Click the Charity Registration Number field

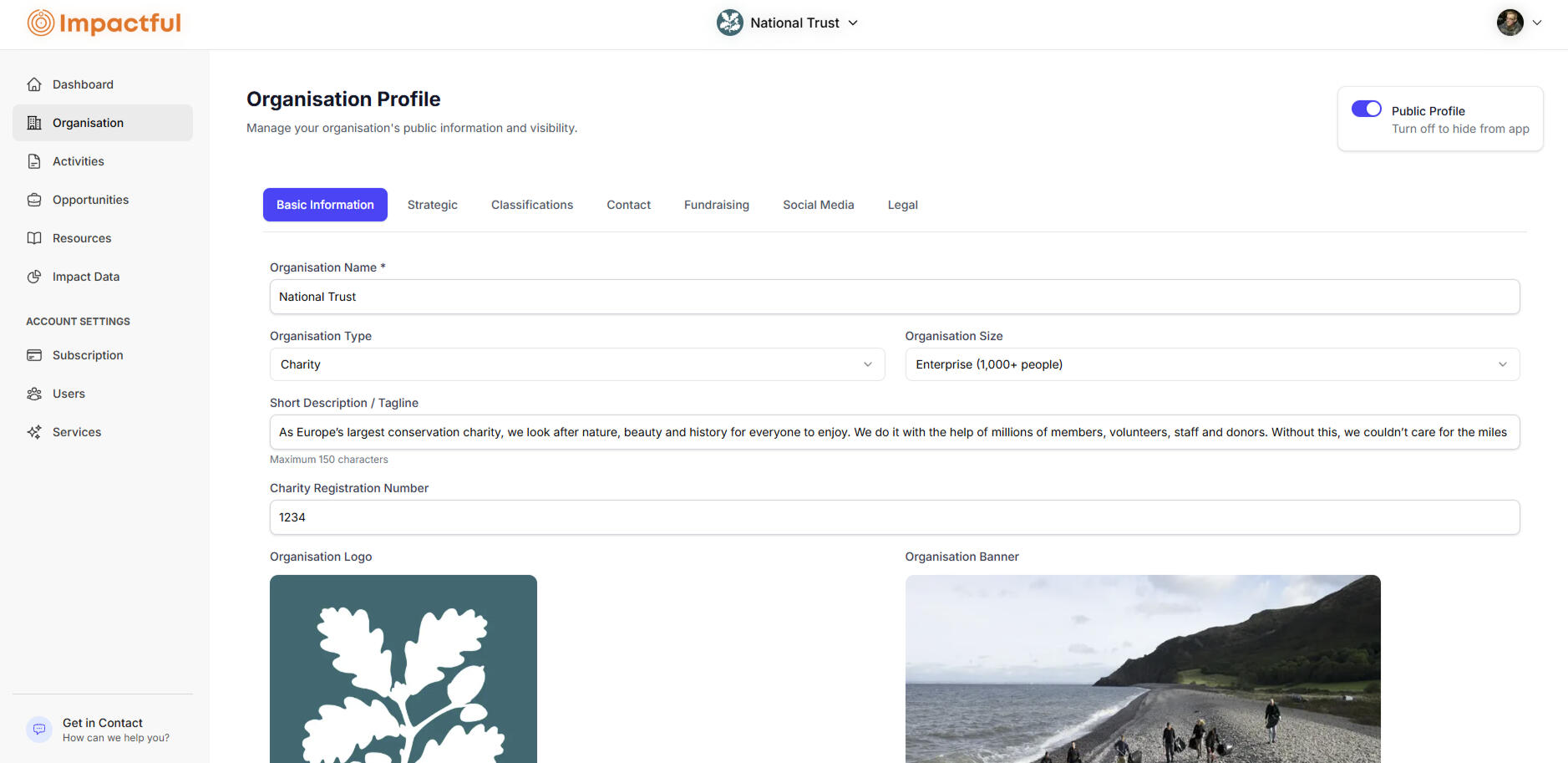click(894, 516)
